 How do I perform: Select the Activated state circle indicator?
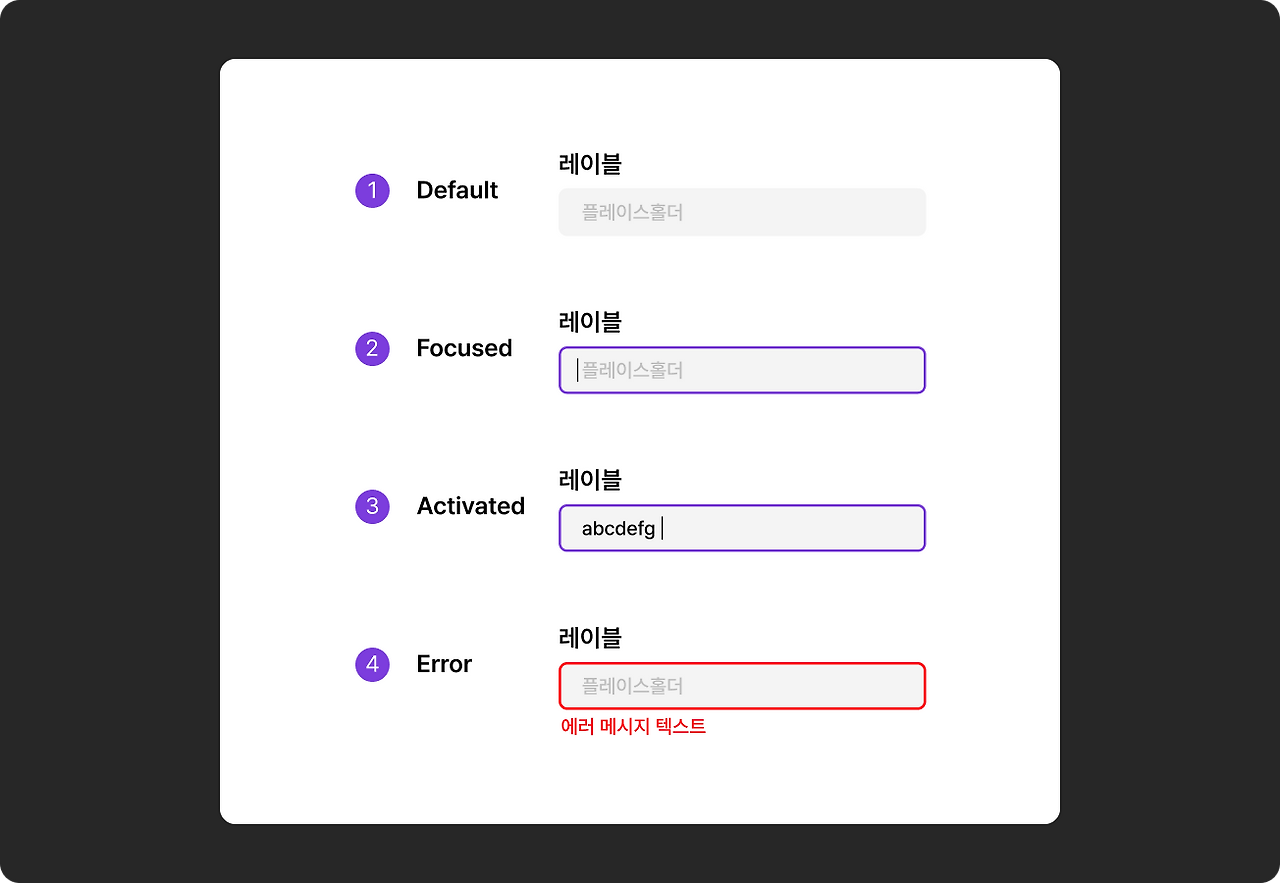(372, 506)
